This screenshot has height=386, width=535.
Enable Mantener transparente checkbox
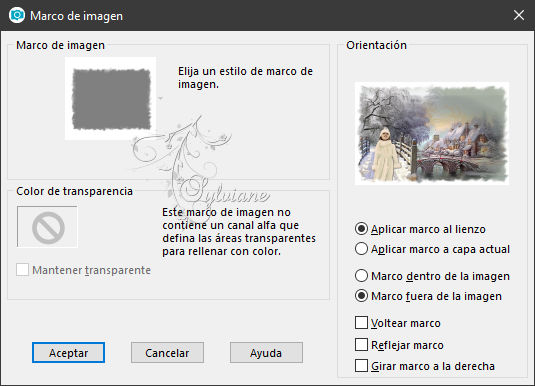click(x=23, y=270)
